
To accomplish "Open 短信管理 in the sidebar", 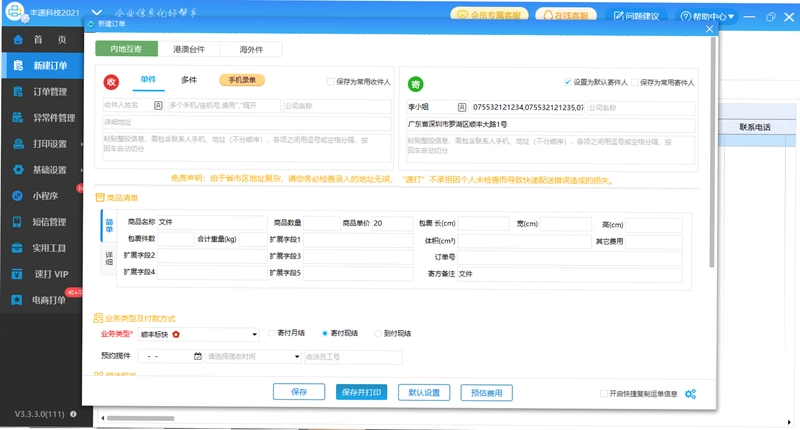I will [x=42, y=221].
